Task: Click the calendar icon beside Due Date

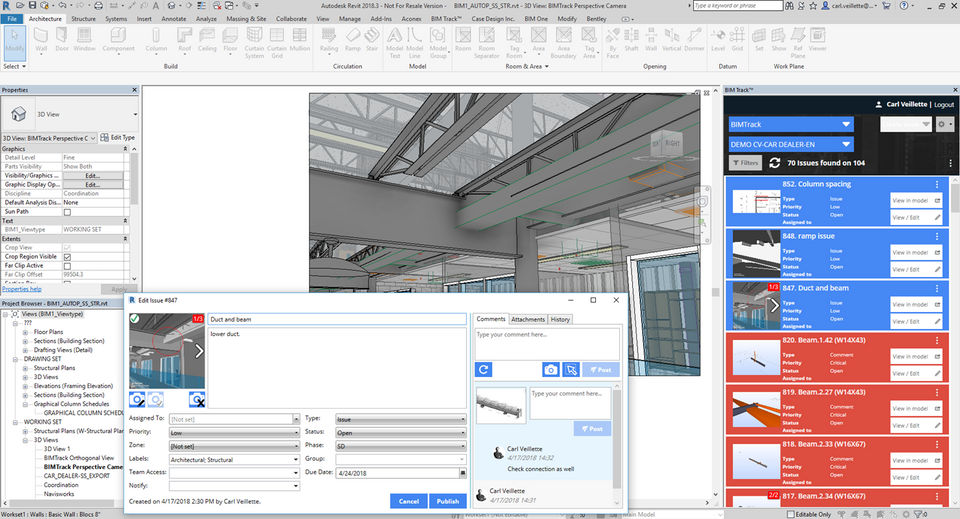Action: tap(462, 472)
